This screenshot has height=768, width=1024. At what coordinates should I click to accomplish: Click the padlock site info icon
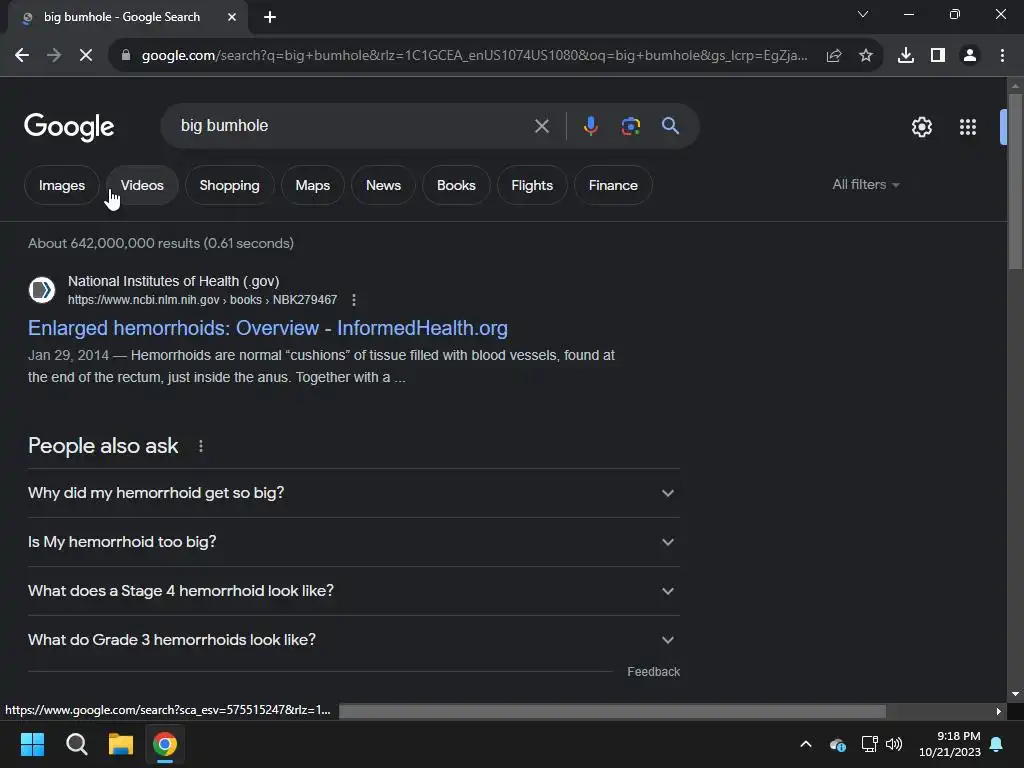[x=126, y=56]
